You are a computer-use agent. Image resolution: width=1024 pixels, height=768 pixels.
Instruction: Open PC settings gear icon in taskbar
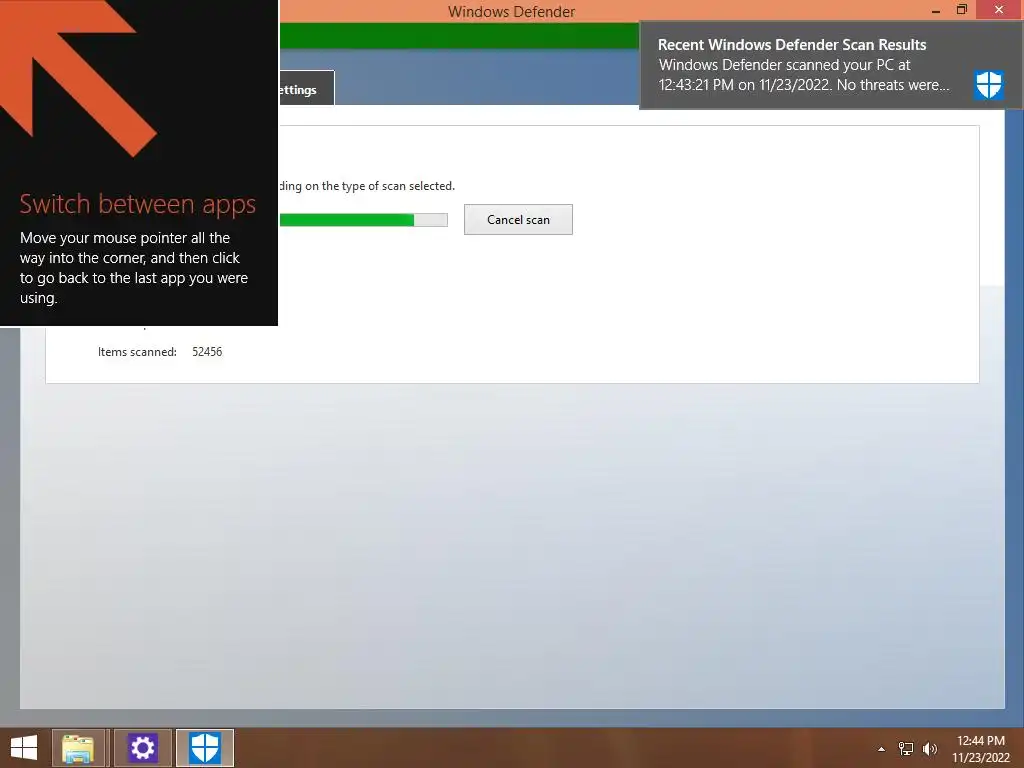(142, 748)
